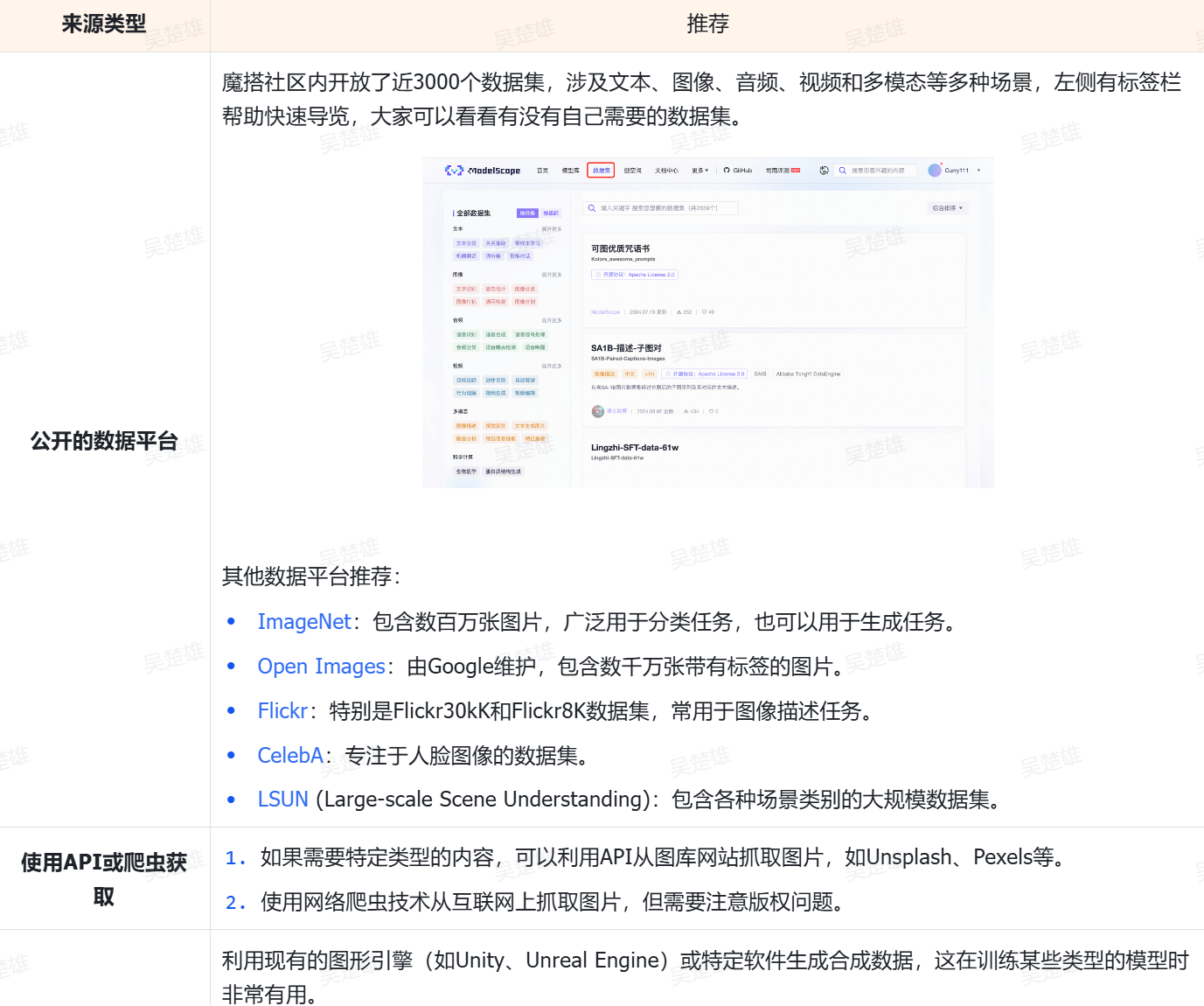
Task: Click the Lingzhi-SFT-data-61w dataset title
Action: 635,447
